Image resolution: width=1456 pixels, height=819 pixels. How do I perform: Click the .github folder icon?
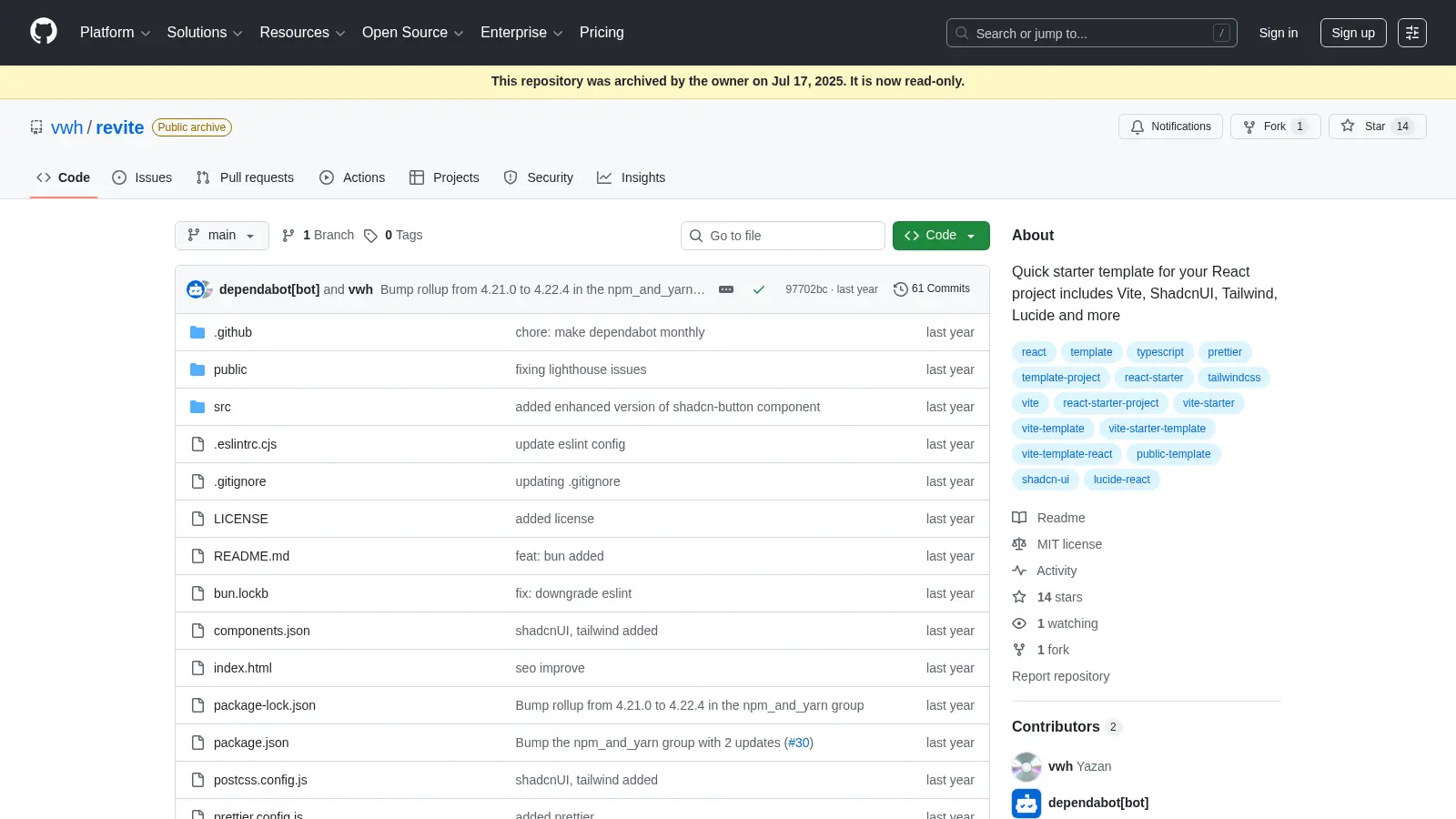(197, 332)
